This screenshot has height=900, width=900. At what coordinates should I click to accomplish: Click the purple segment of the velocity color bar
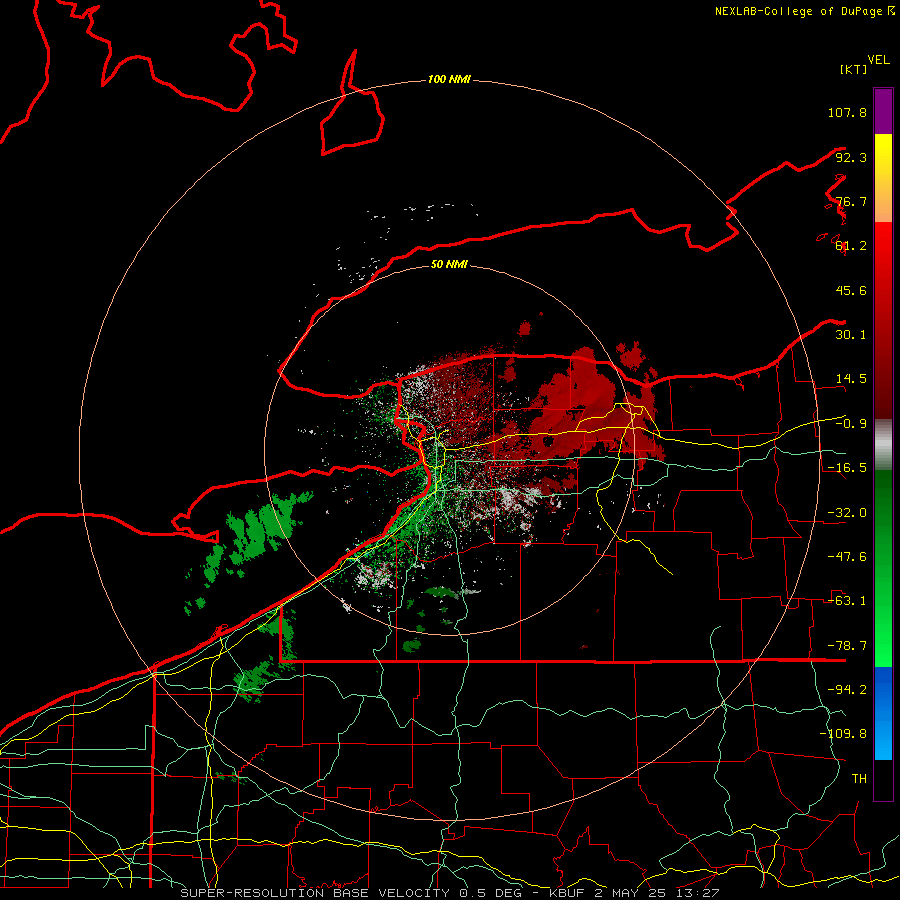pos(883,112)
